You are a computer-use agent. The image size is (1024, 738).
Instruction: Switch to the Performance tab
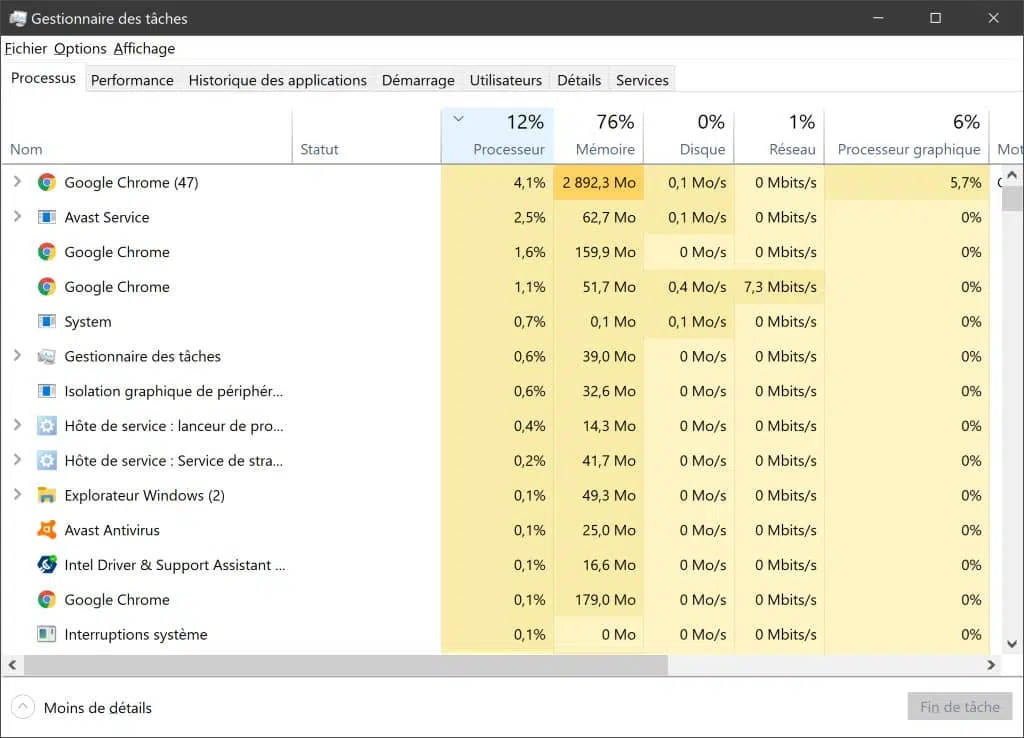pyautogui.click(x=132, y=80)
